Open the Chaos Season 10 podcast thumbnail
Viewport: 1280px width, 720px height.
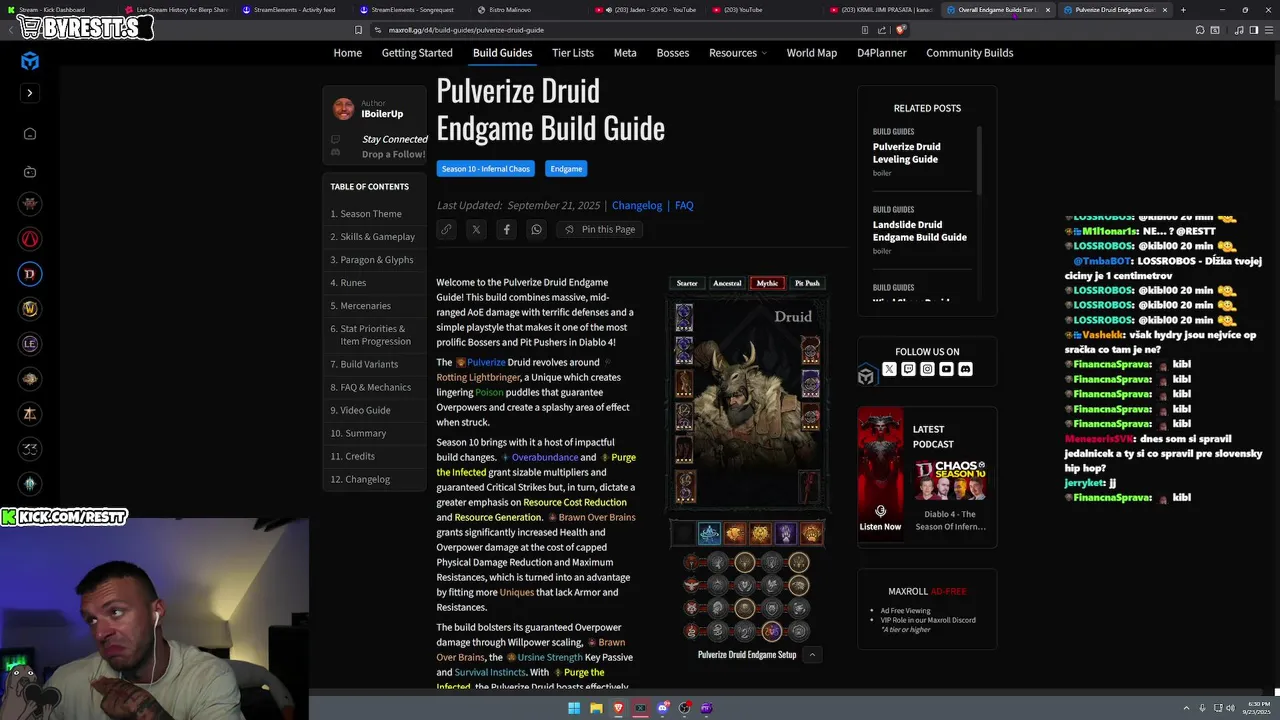coord(950,479)
